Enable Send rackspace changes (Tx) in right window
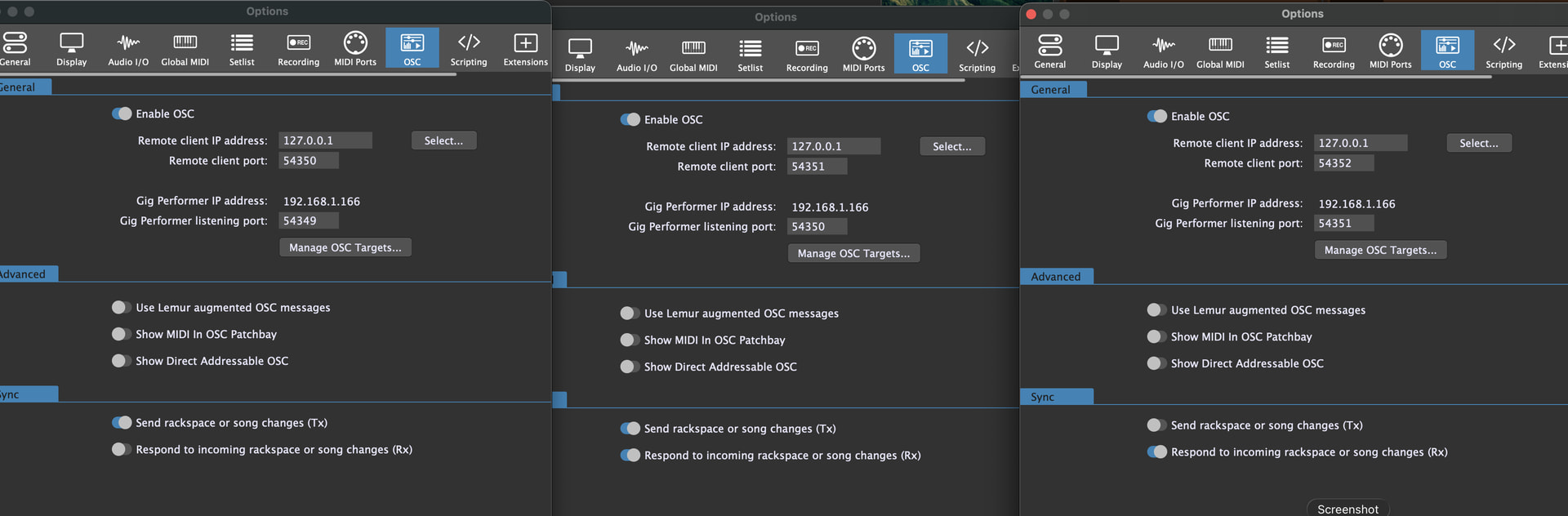Viewport: 1568px width, 516px height. [1156, 425]
